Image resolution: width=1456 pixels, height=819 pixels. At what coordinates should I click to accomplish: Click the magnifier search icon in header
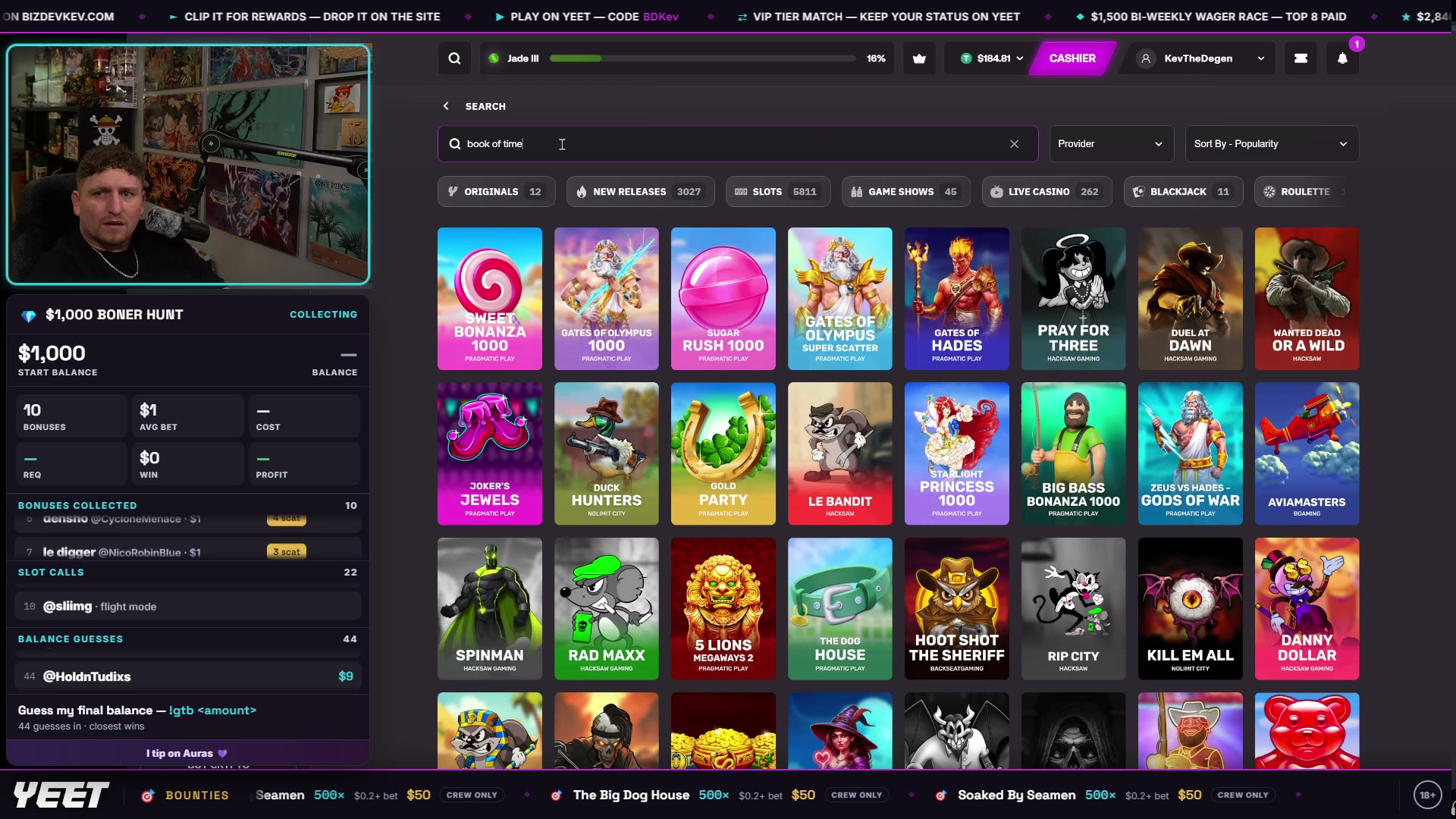[x=454, y=58]
